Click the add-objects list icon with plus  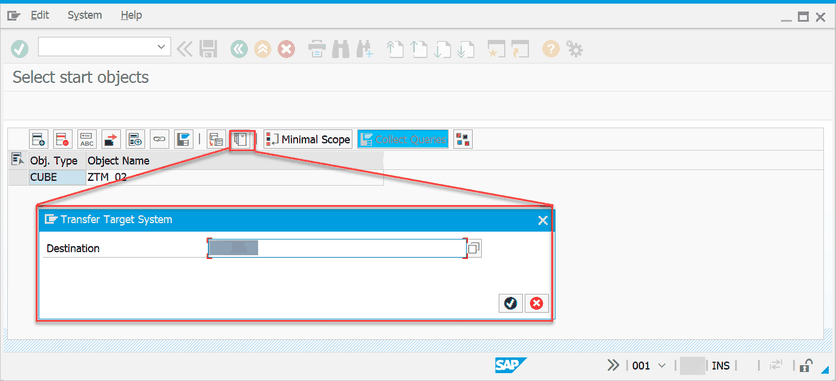[x=135, y=140]
